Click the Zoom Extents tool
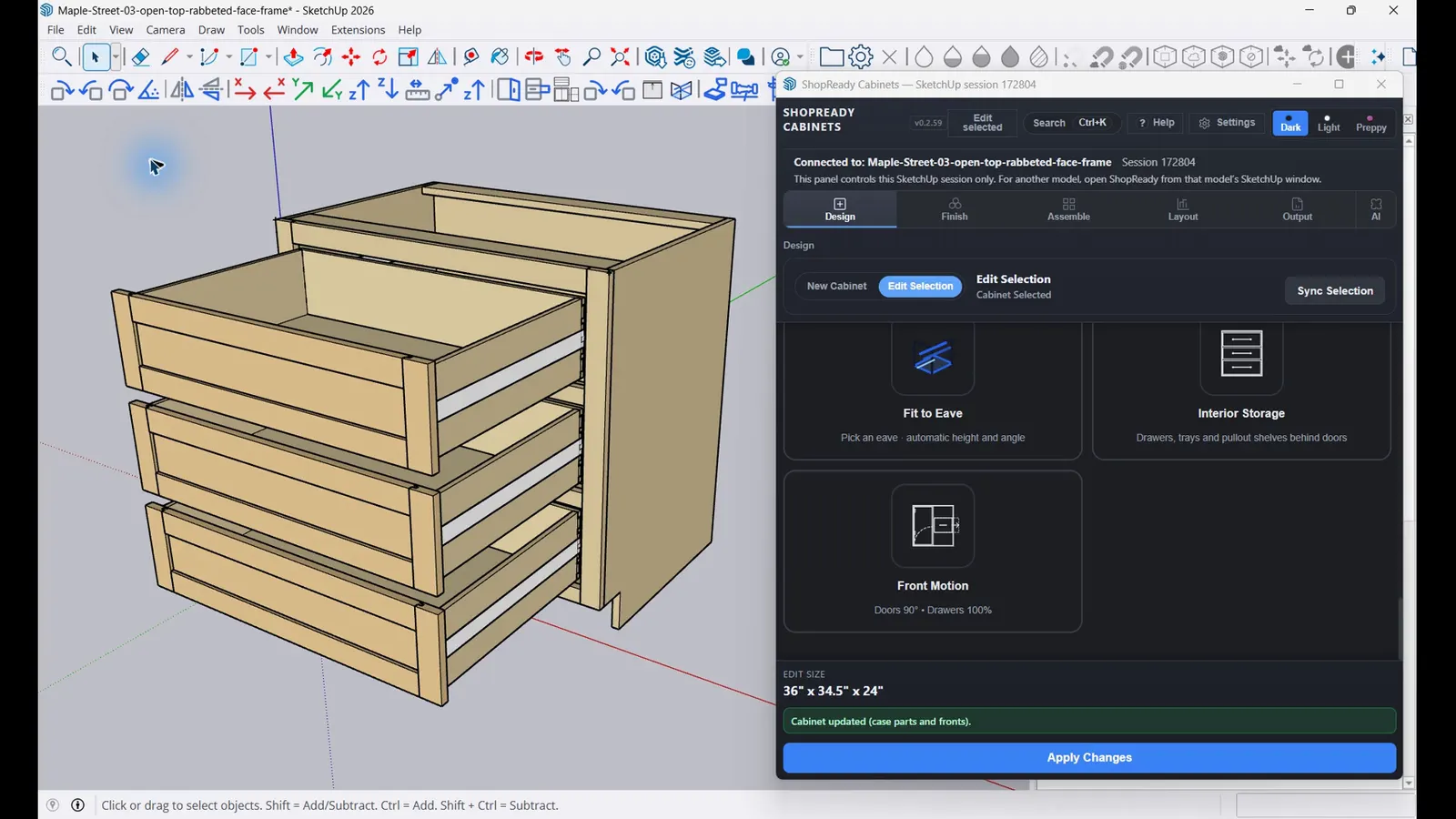Image resolution: width=1456 pixels, height=819 pixels. 621,57
